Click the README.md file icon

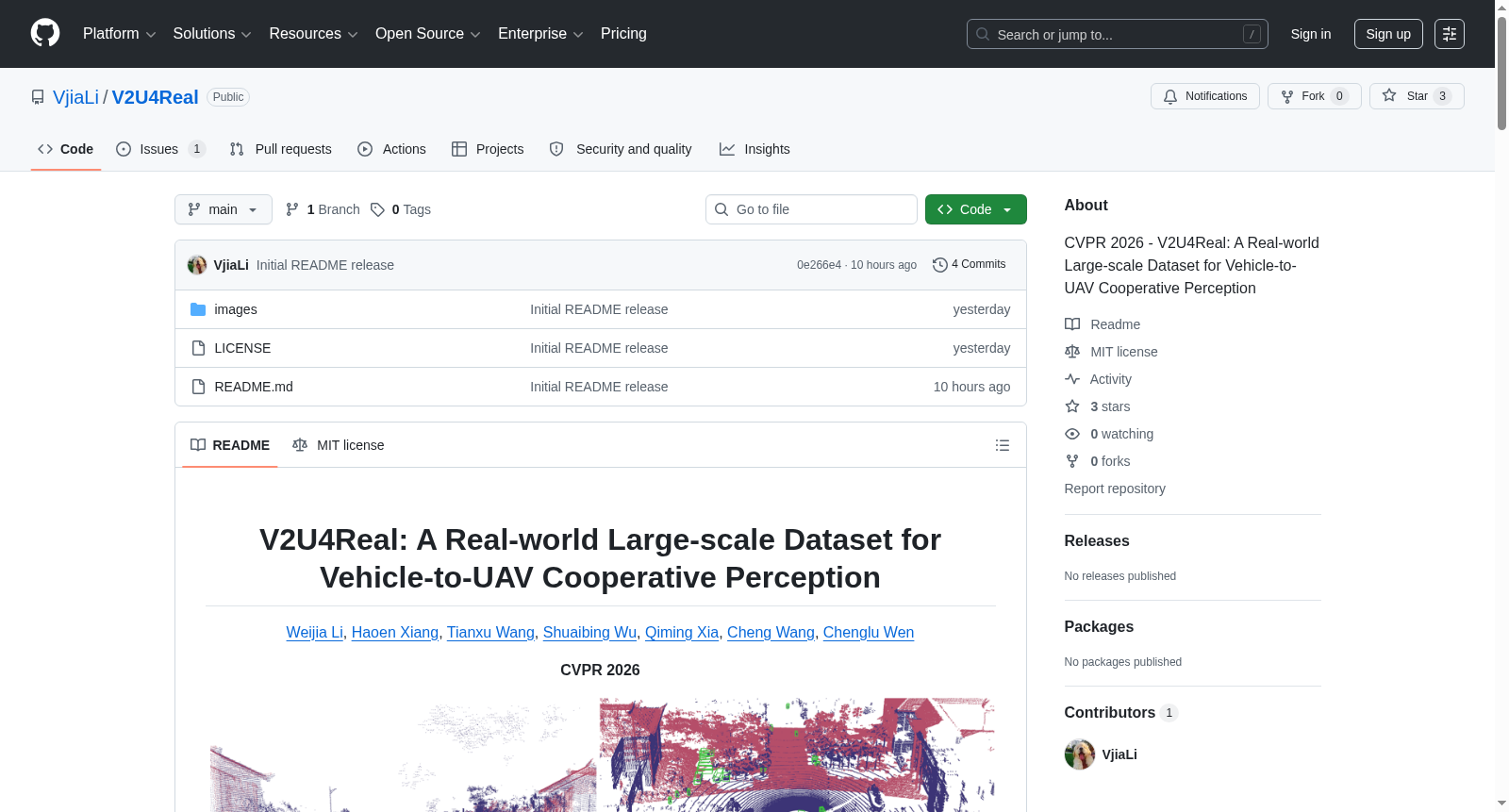click(x=198, y=387)
